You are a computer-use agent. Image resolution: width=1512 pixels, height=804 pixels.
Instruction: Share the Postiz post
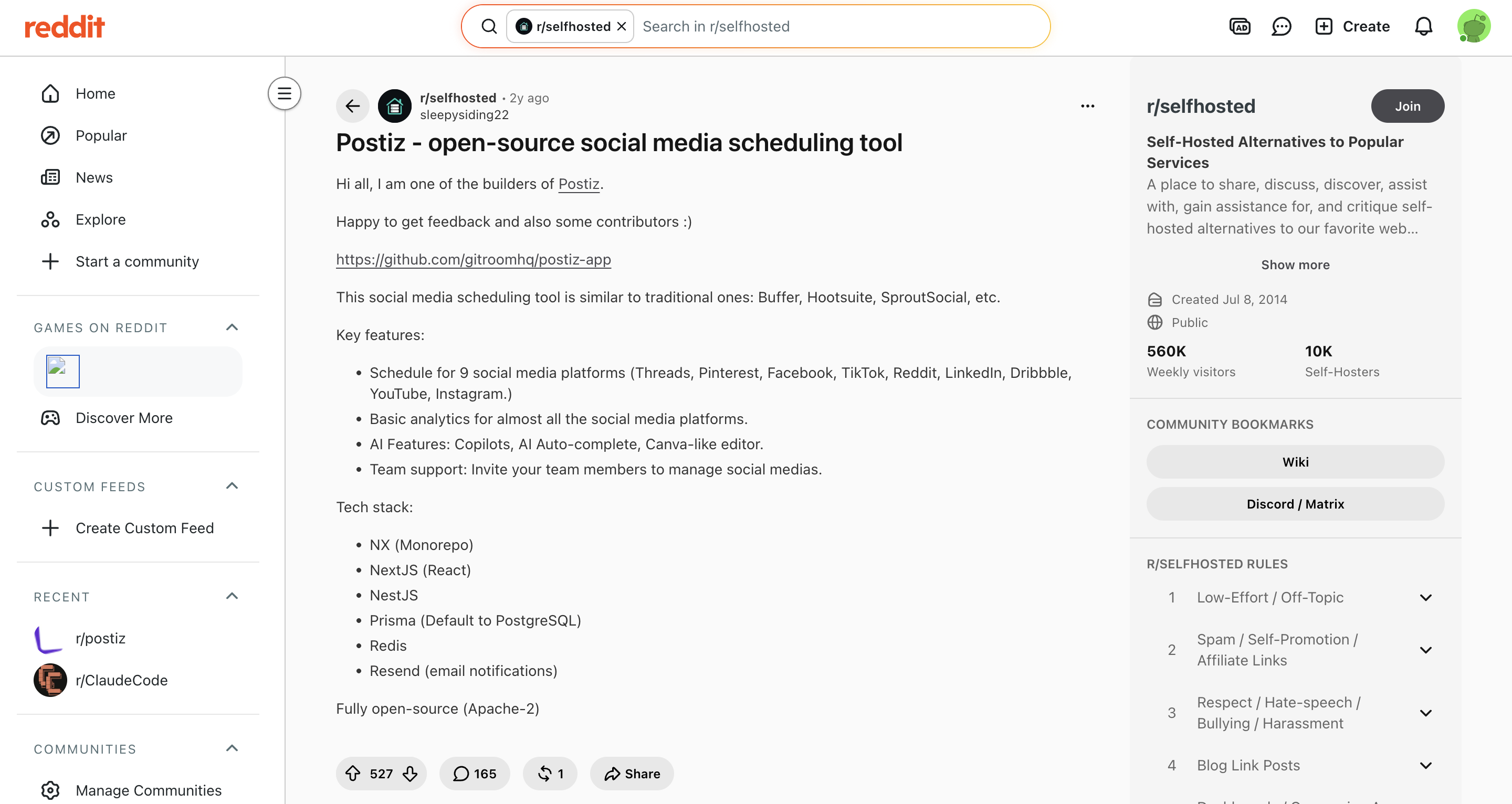pos(632,774)
